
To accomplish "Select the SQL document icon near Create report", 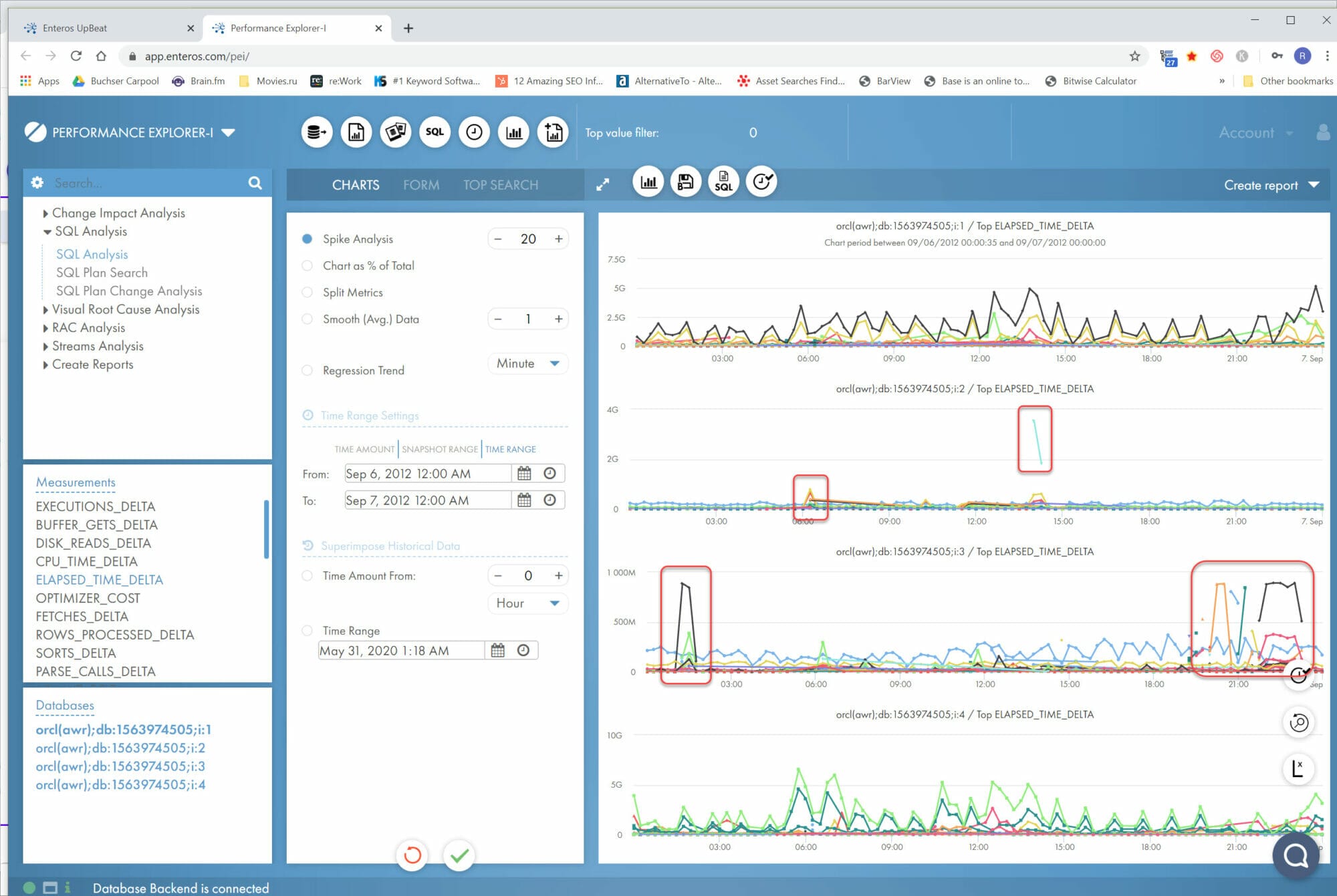I will (723, 181).
